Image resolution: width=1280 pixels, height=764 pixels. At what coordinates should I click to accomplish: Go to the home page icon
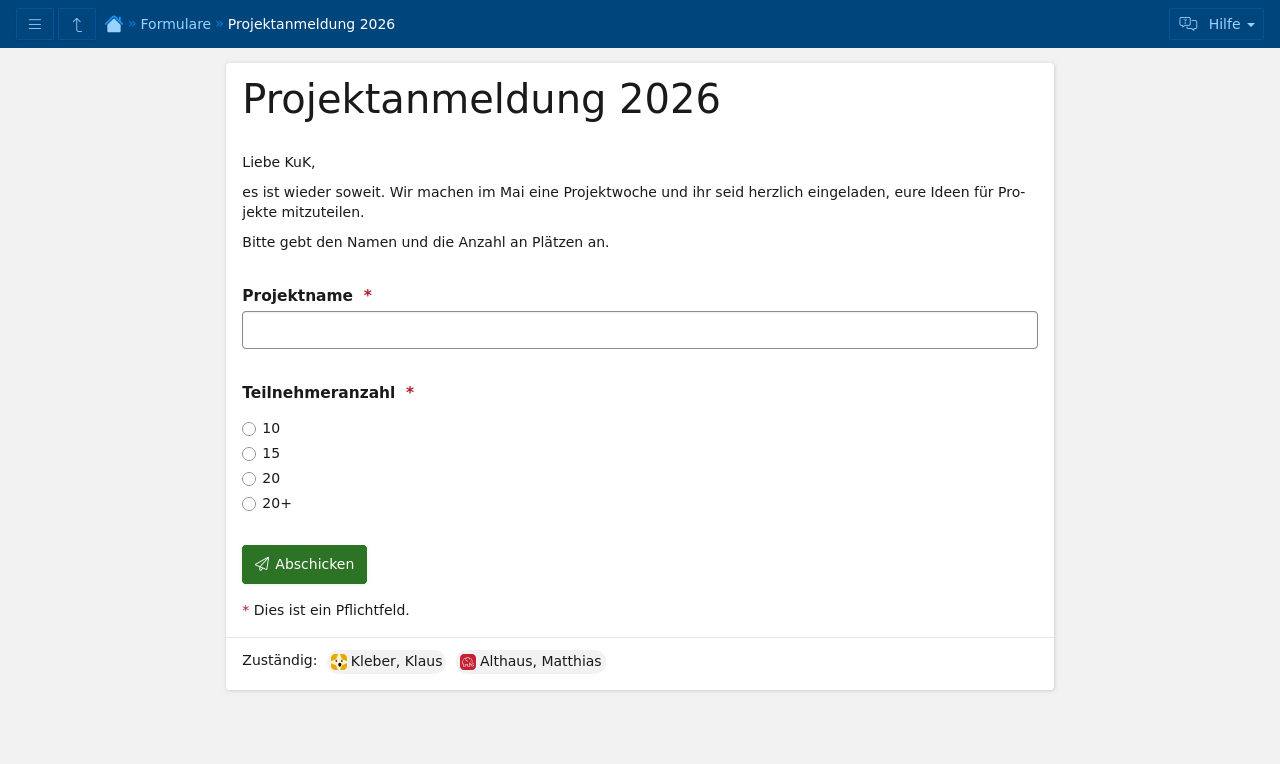114,24
